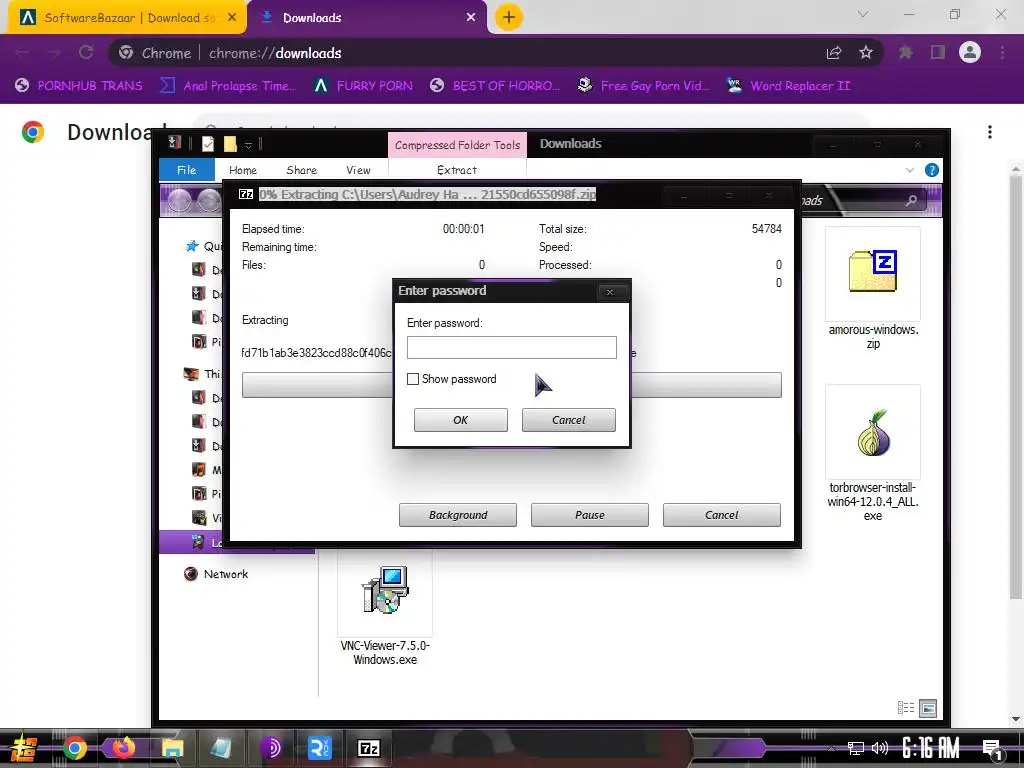Image resolution: width=1024 pixels, height=768 pixels.
Task: Select the Home ribbon tab in Explorer
Action: pyautogui.click(x=243, y=170)
